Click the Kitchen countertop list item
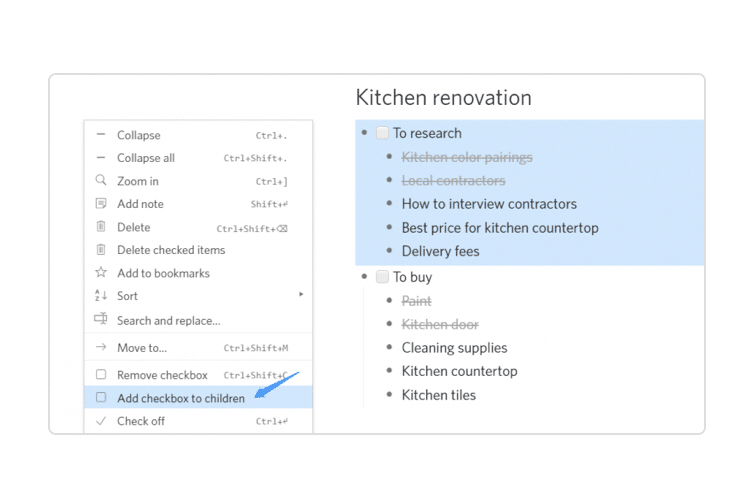Image resolution: width=745 pixels, height=489 pixels. [x=459, y=371]
